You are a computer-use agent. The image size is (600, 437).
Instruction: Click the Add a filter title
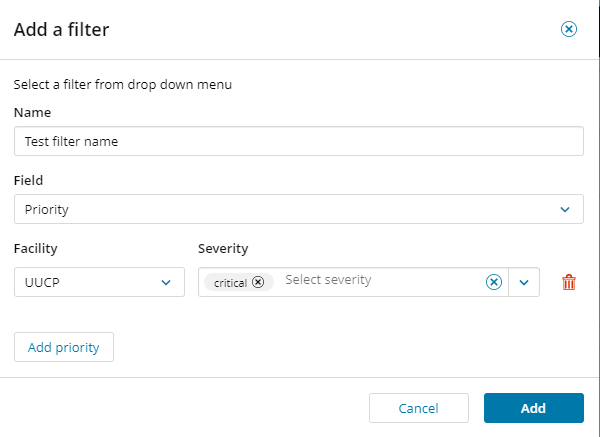(x=61, y=30)
